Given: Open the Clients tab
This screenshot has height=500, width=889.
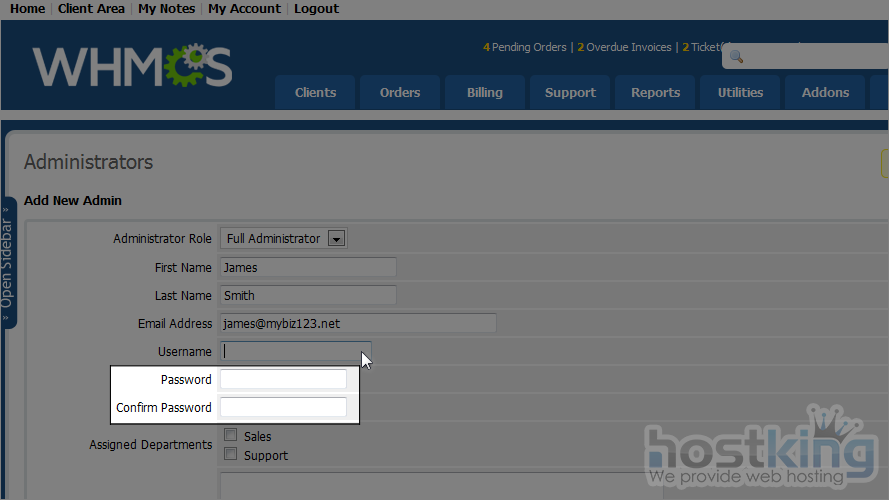Looking at the screenshot, I should tap(315, 93).
